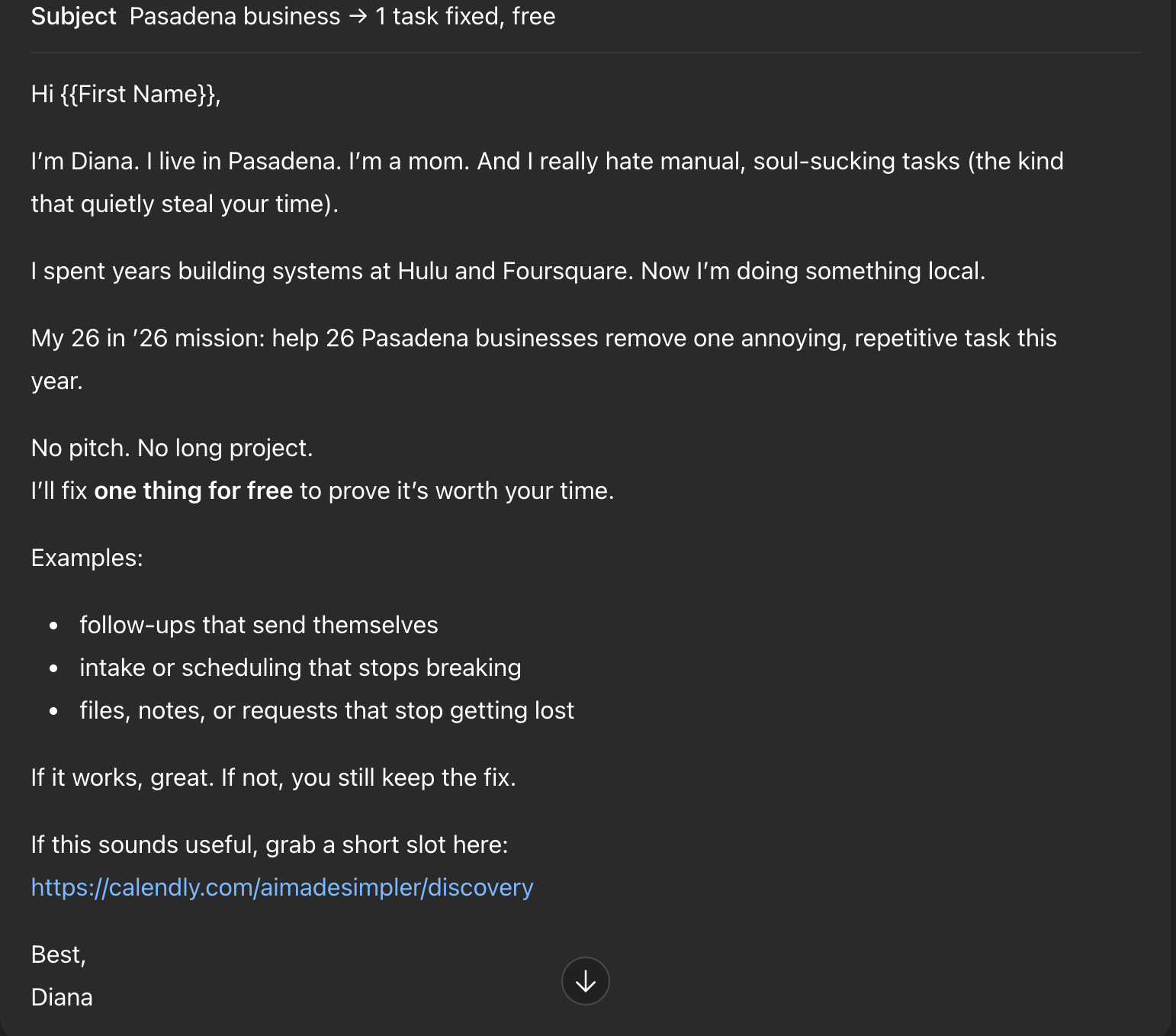Click the {{First Name}} placeholder greeting
This screenshot has height=1036, width=1176.
click(x=126, y=94)
